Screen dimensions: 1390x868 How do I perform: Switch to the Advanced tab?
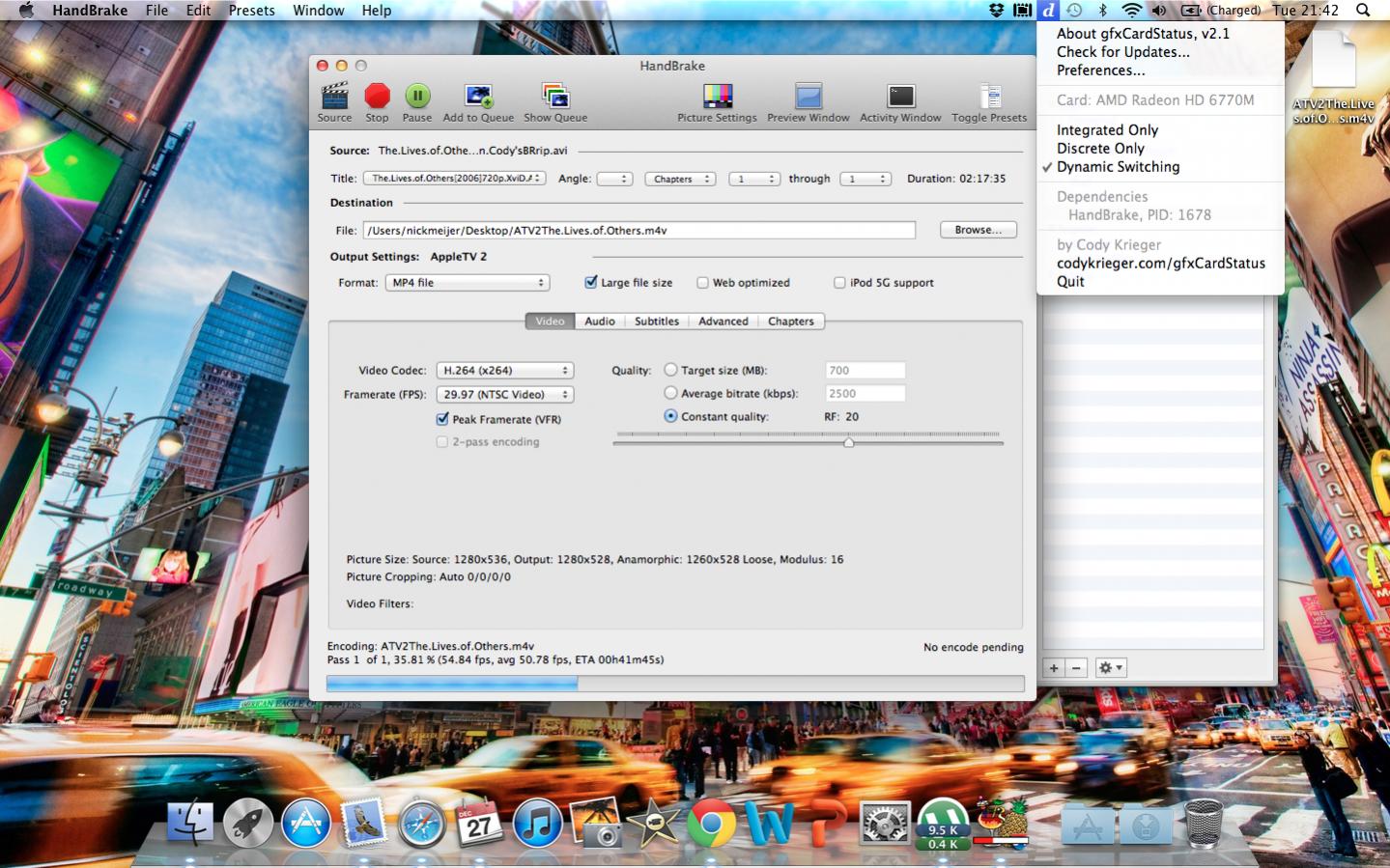tap(723, 322)
